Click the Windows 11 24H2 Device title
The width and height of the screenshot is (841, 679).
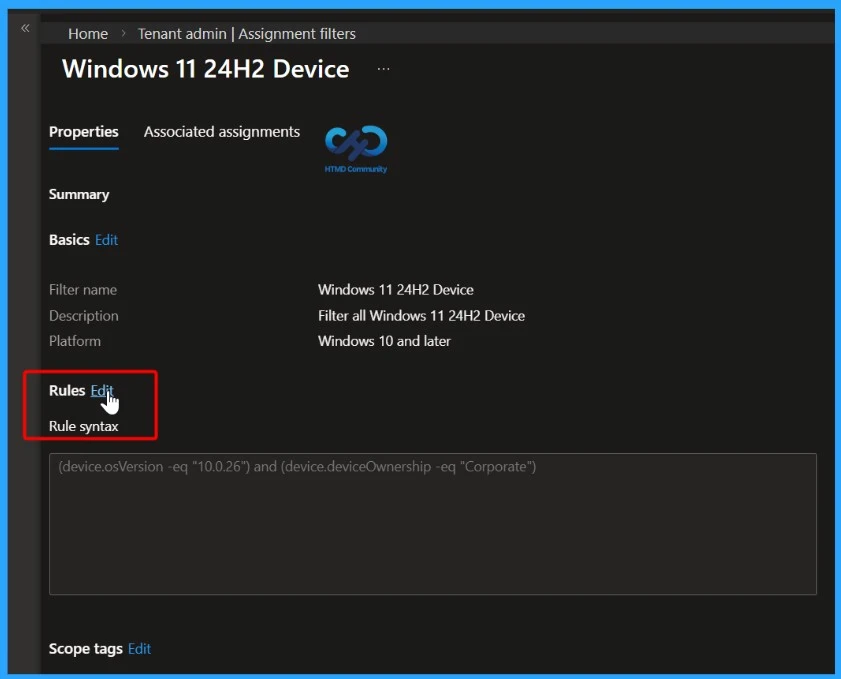tap(205, 68)
